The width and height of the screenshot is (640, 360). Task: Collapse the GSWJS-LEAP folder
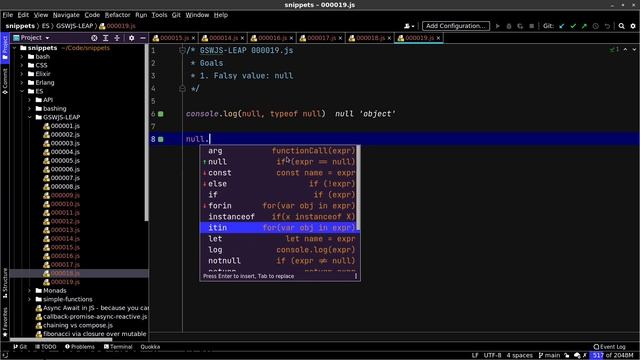coord(30,117)
